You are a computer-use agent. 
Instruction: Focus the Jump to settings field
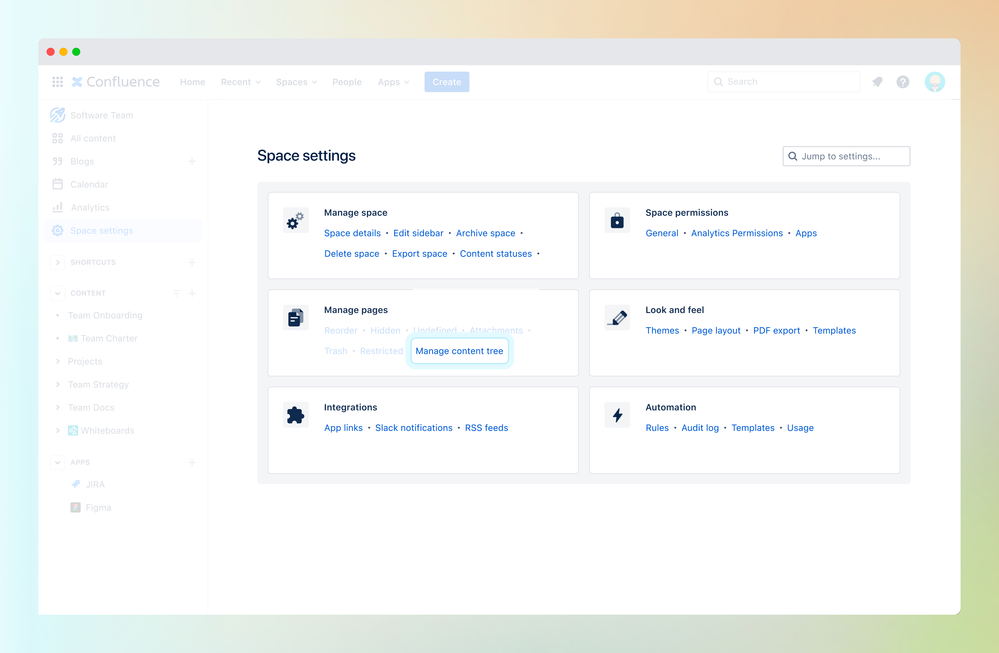pyautogui.click(x=846, y=156)
